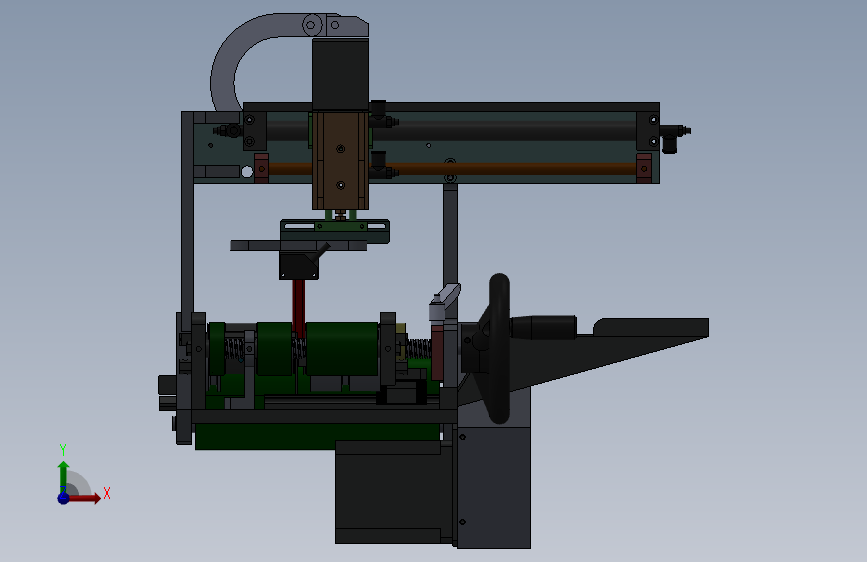Screen dimensions: 867x562
Task: Click the red X axis arrow of the triad
Action: pos(85,498)
